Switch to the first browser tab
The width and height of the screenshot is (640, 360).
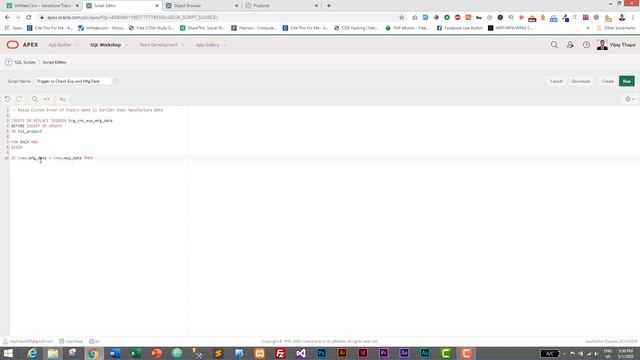click(x=42, y=6)
